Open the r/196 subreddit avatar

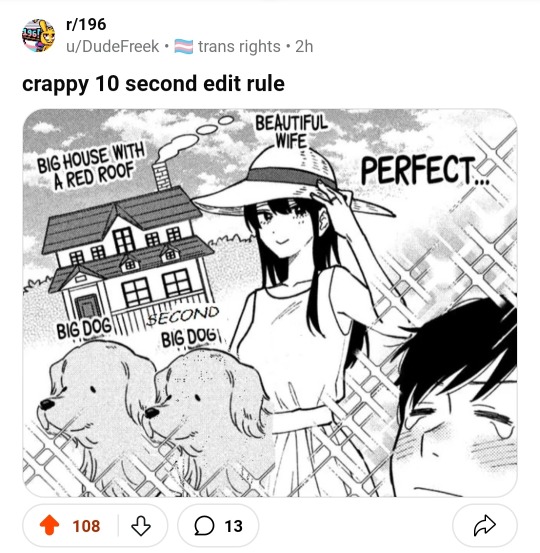(x=39, y=36)
